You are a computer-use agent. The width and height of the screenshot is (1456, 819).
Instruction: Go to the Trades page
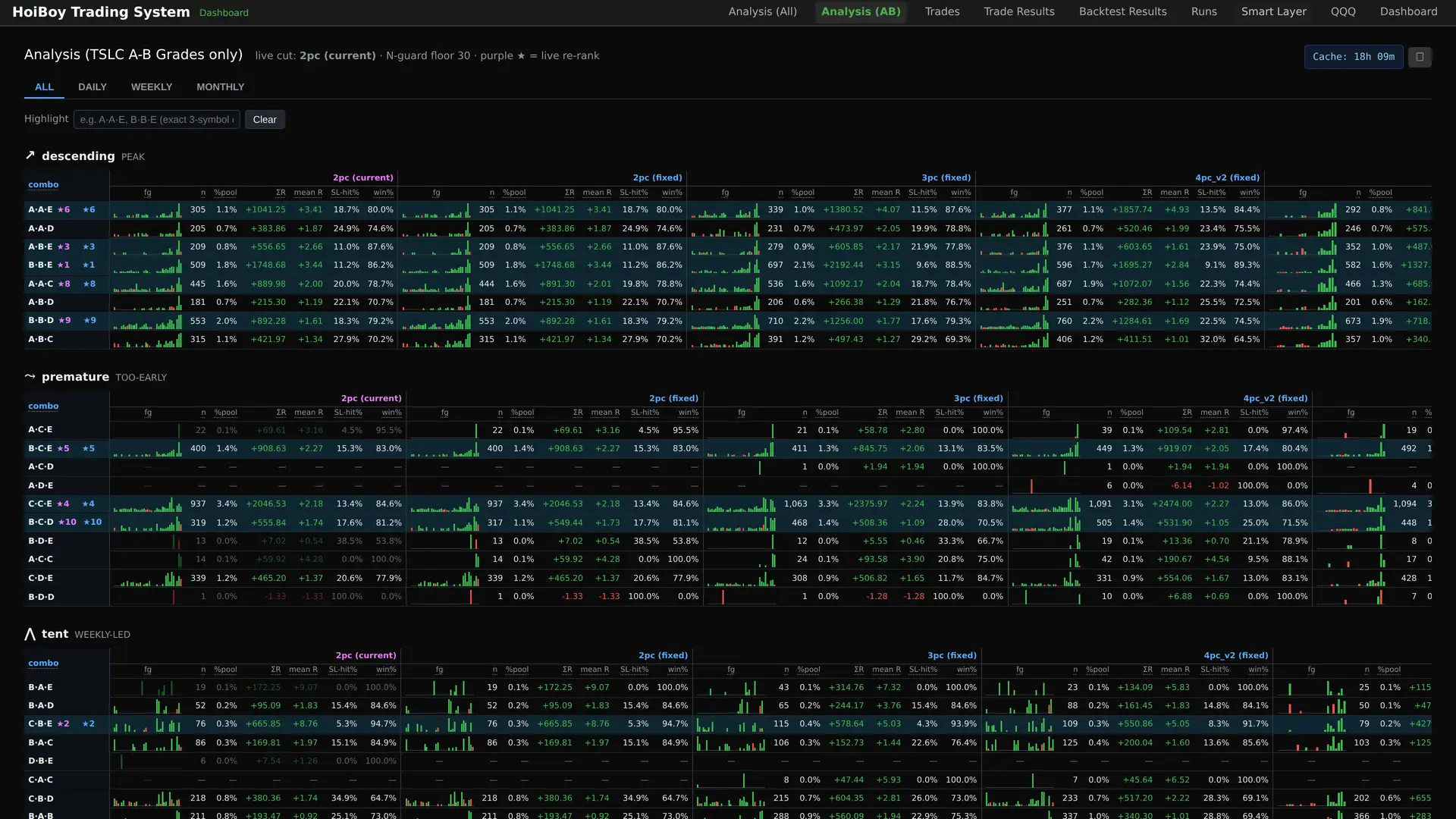(942, 11)
